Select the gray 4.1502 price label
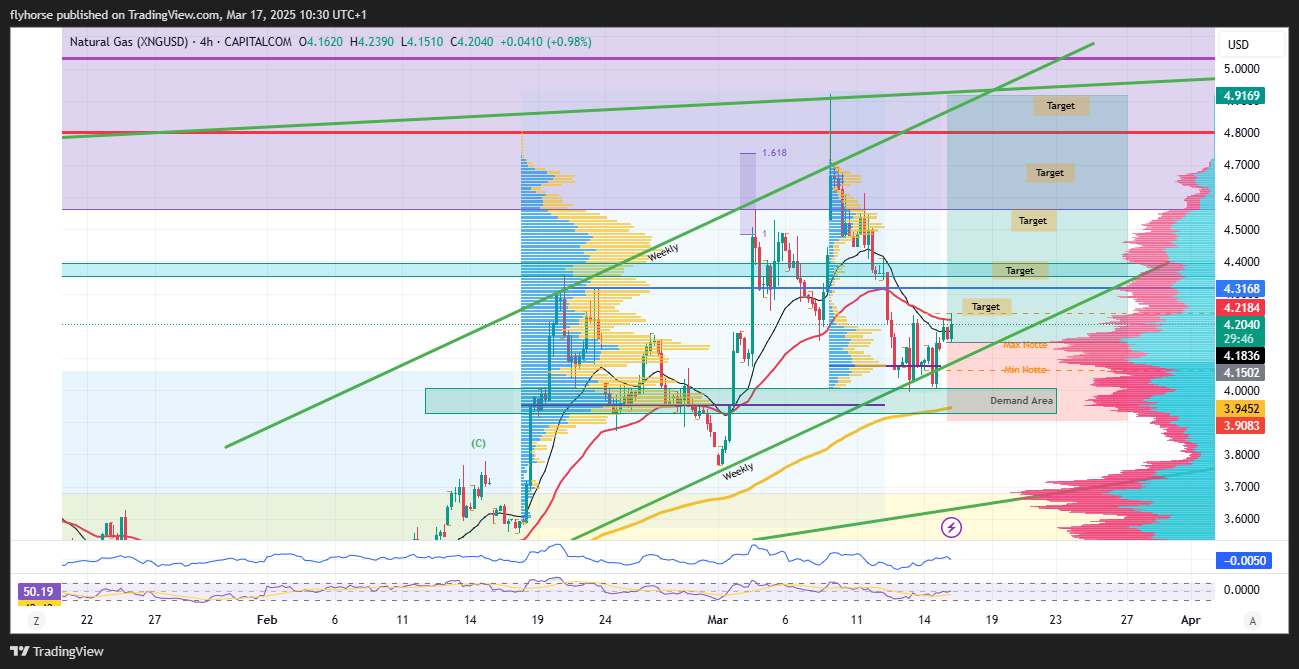This screenshot has width=1299, height=669. [x=1240, y=372]
